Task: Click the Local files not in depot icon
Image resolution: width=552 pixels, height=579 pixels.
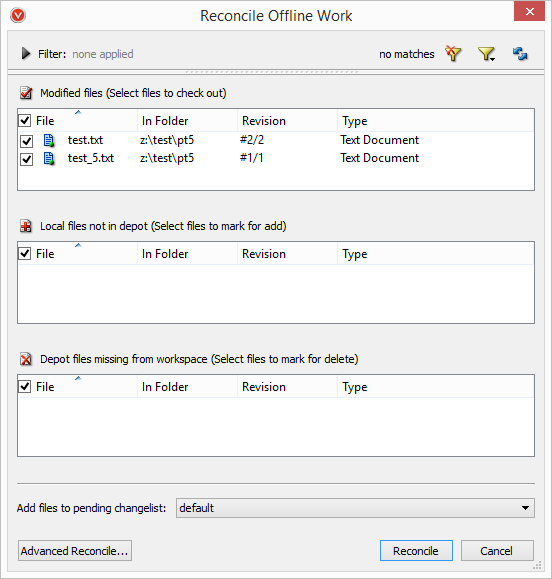Action: [26, 226]
